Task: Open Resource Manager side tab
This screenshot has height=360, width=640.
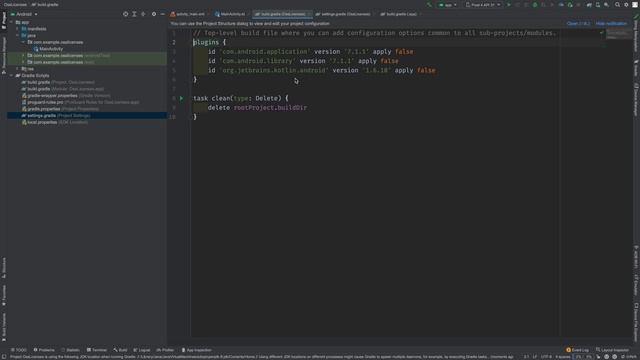Action: pos(4,55)
